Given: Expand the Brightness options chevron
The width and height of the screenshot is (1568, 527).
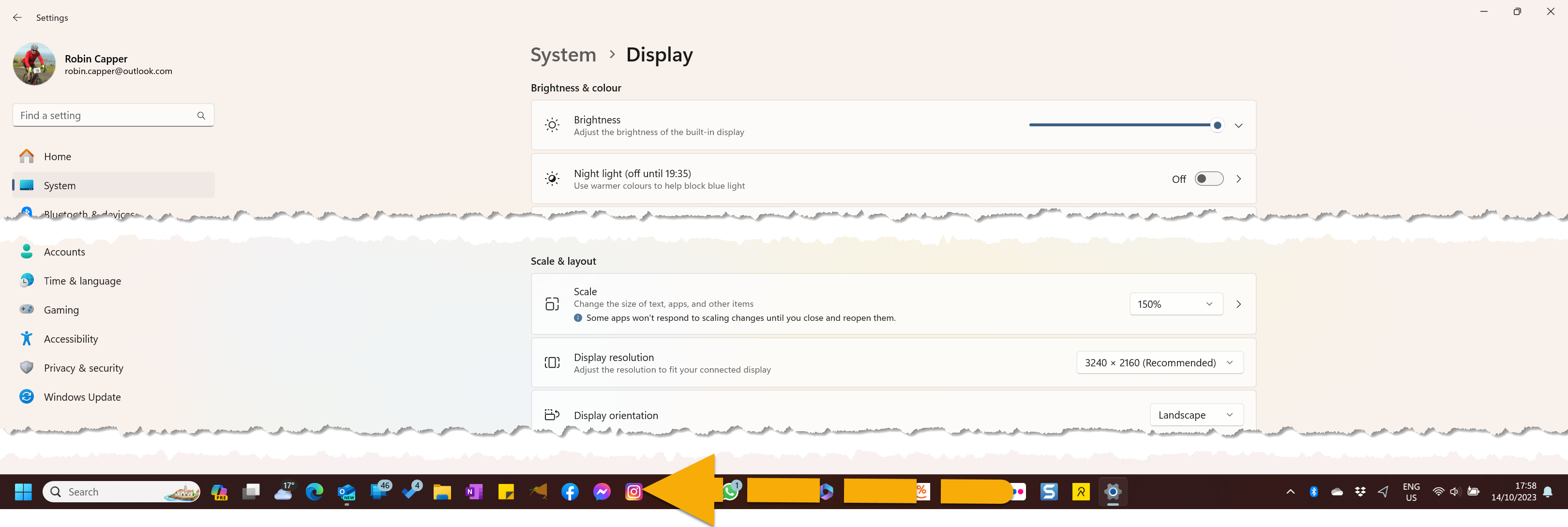Looking at the screenshot, I should 1238,125.
